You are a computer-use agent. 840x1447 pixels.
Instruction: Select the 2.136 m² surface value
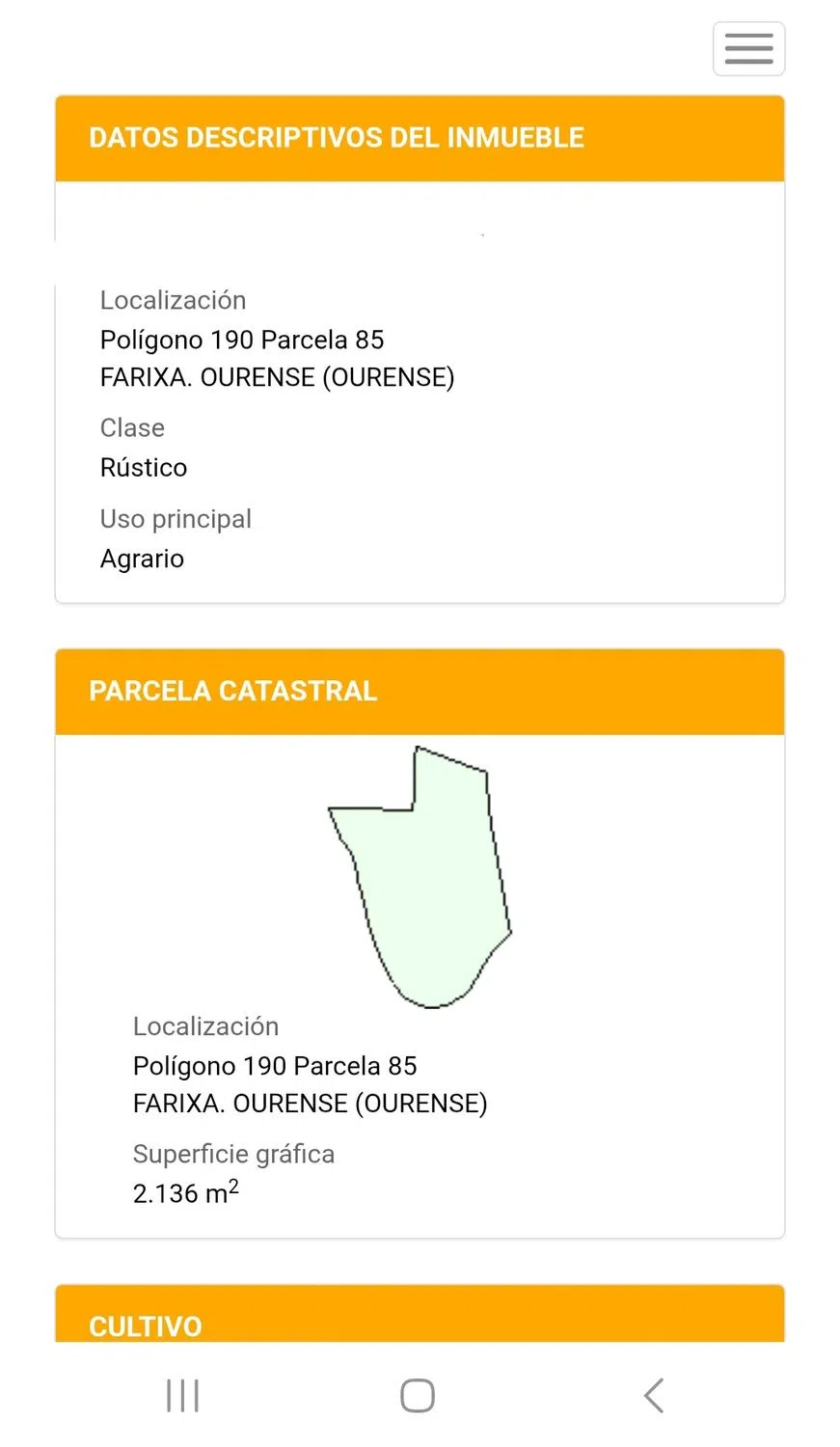(x=185, y=1193)
